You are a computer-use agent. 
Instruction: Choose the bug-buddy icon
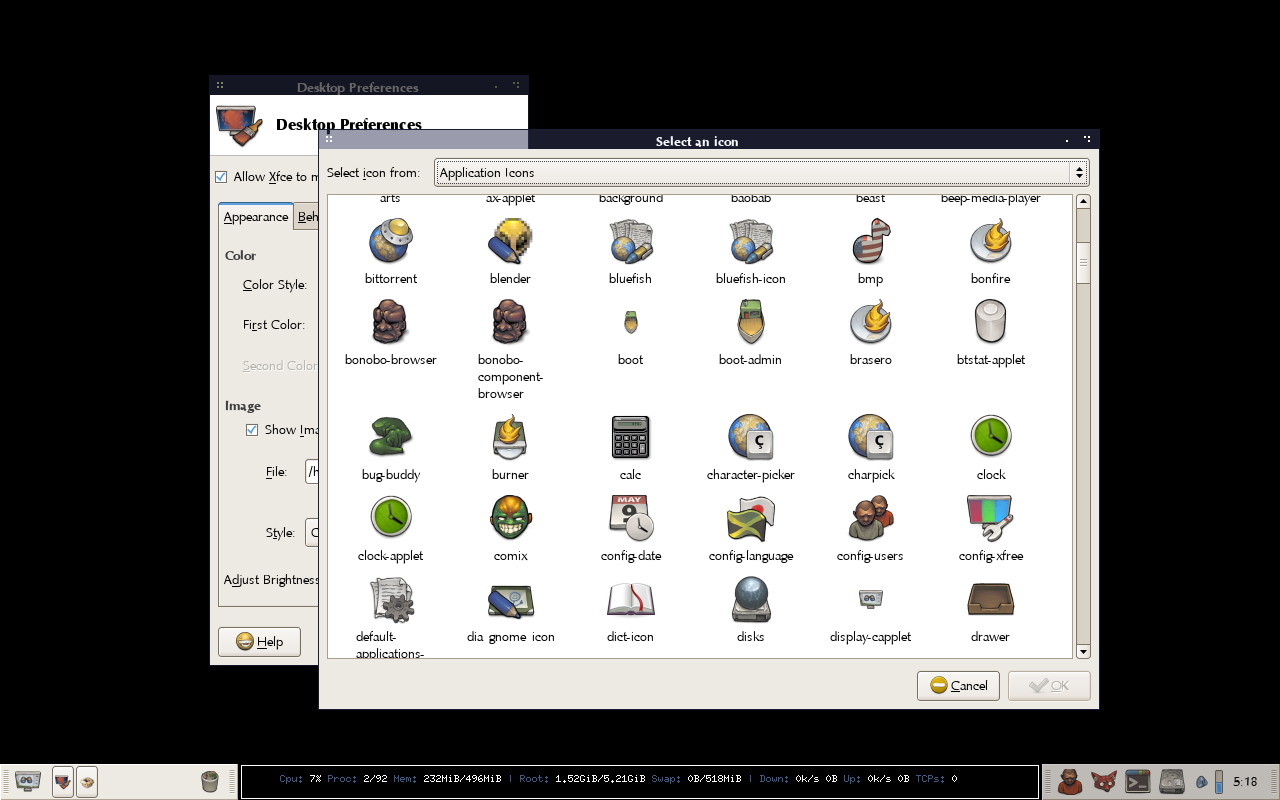click(390, 438)
